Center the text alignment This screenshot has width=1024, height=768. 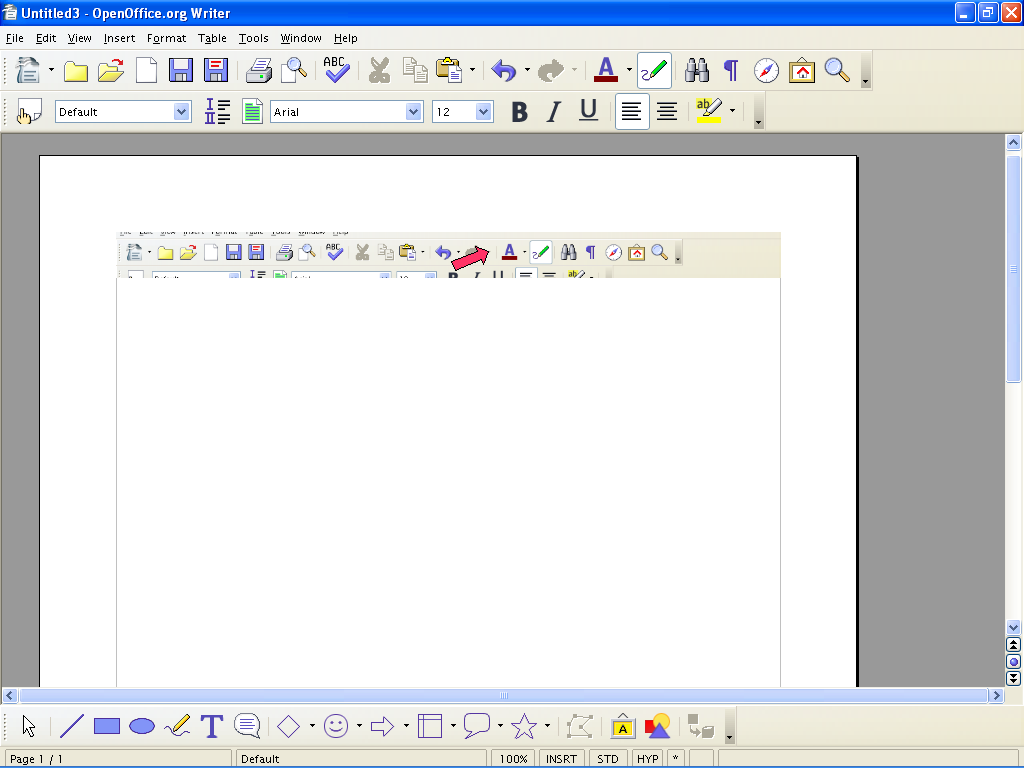[667, 112]
